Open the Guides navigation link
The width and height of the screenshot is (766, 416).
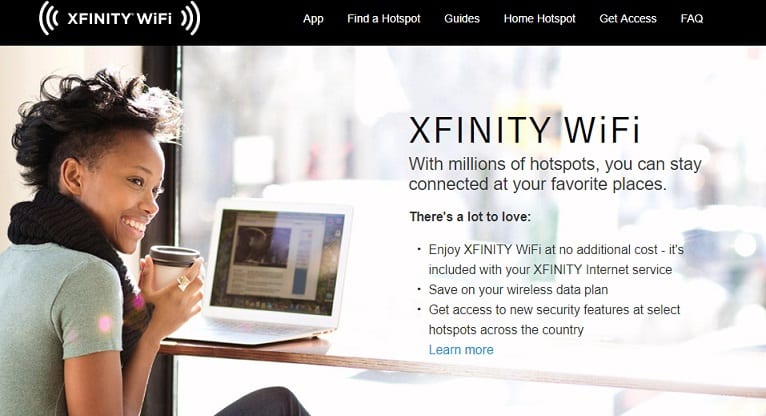[x=462, y=19]
